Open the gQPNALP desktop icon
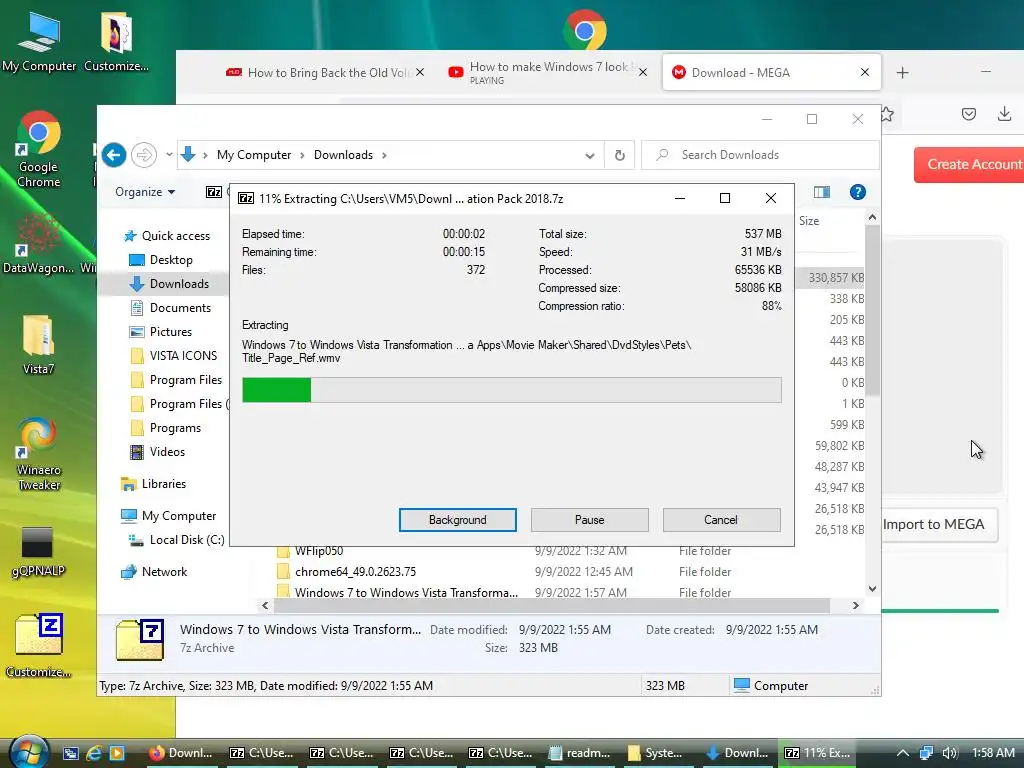1024x768 pixels. pos(38,552)
